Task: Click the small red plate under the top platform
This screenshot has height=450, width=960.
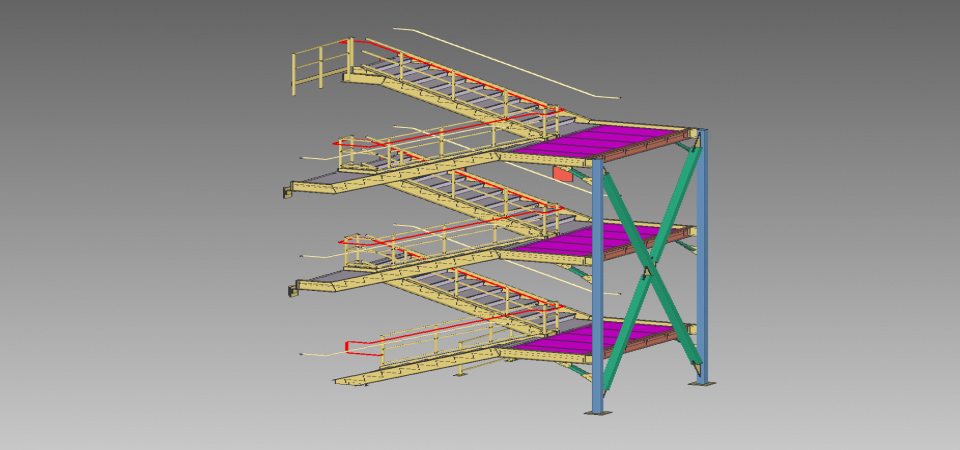Action: pyautogui.click(x=563, y=174)
